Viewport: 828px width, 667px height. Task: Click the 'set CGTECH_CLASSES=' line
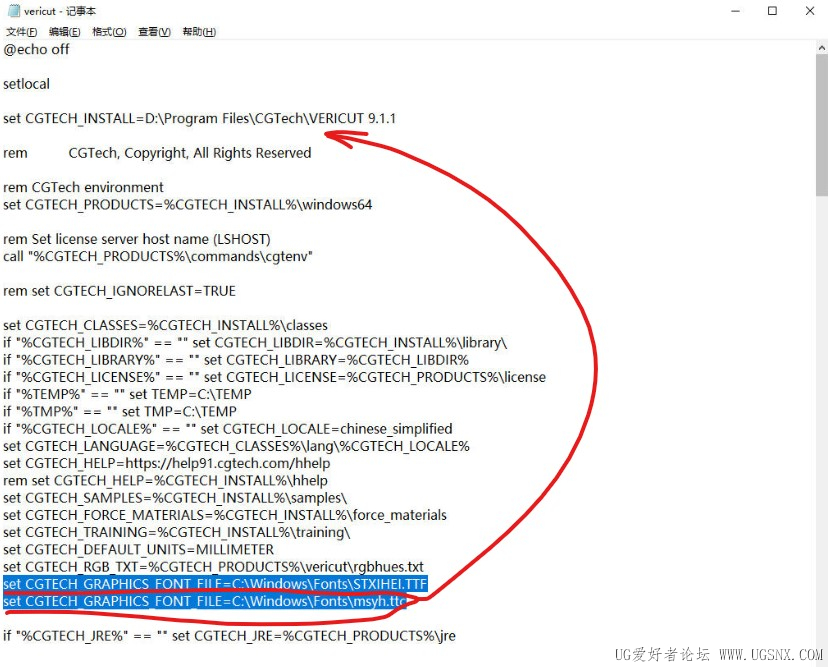pos(165,325)
